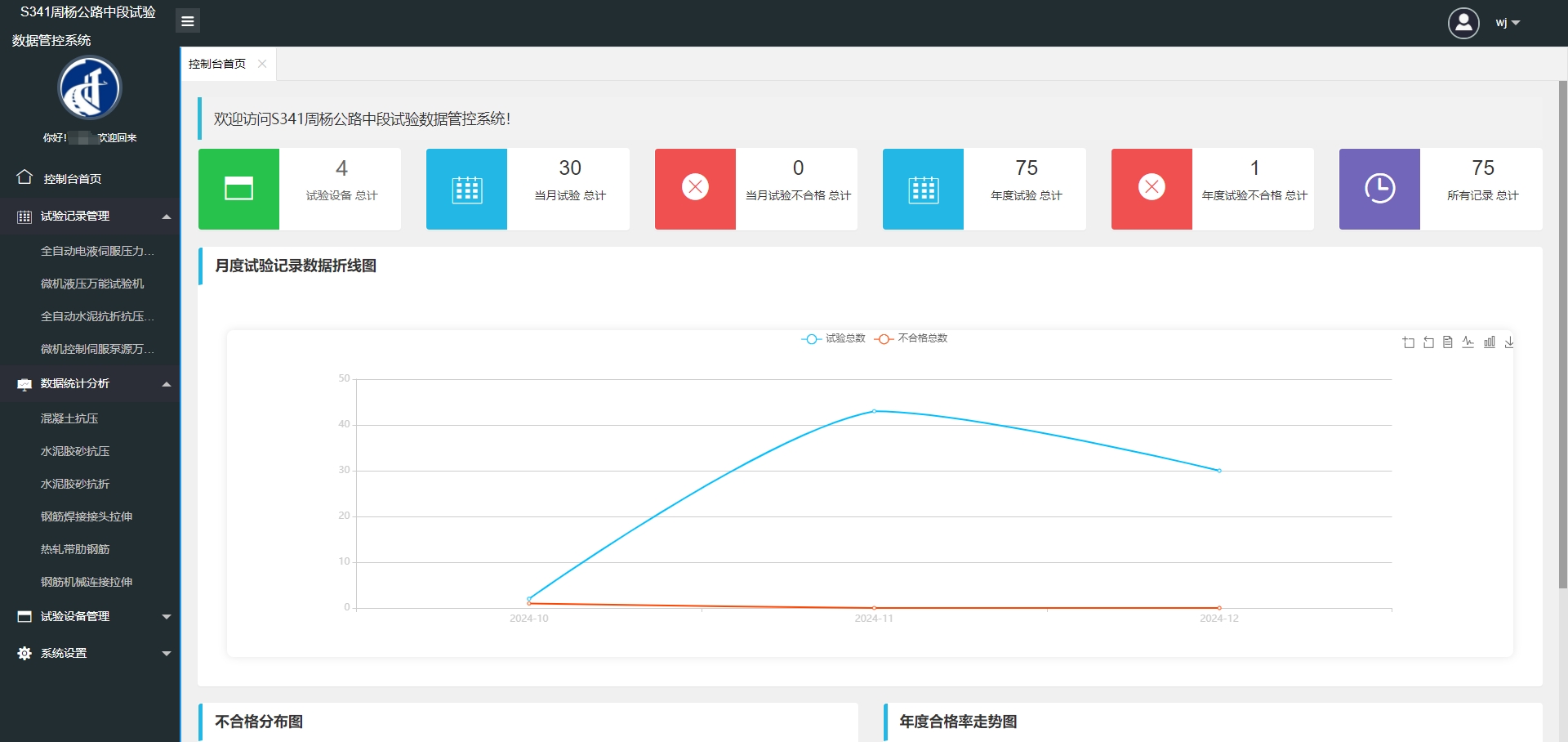Screen dimensions: 1568x742
Task: Activate the chart area zoom tool
Action: 1409,342
